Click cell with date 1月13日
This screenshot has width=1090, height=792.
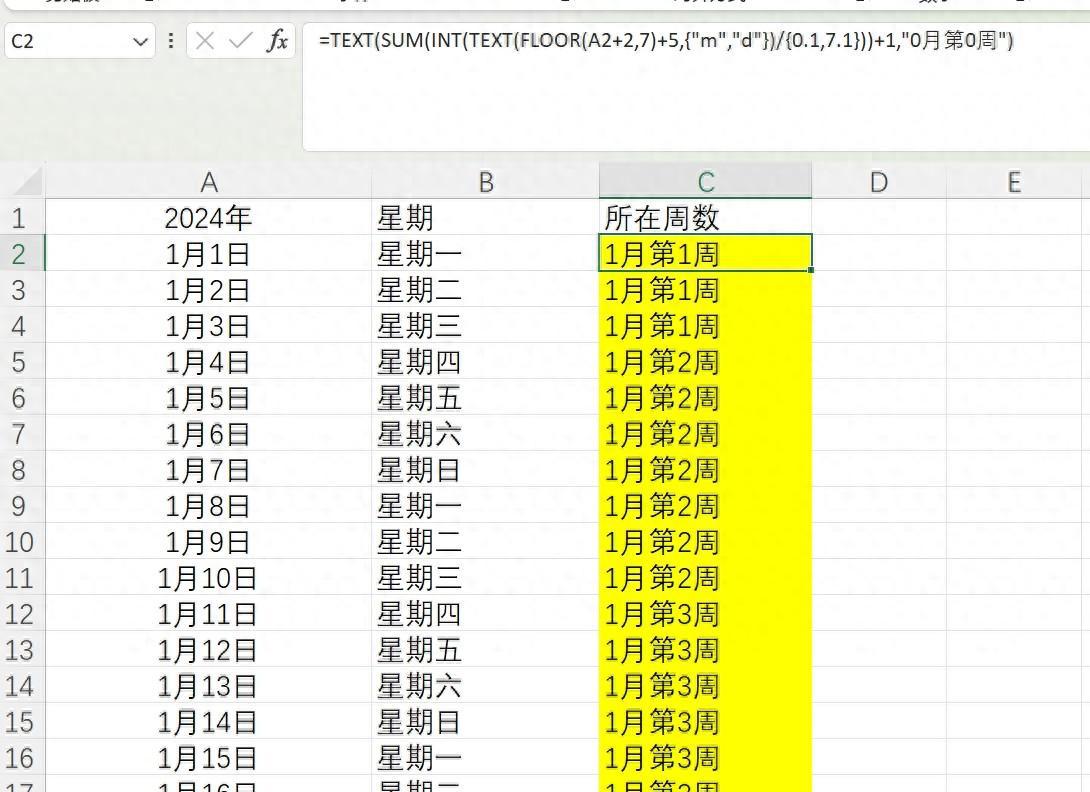(x=209, y=686)
